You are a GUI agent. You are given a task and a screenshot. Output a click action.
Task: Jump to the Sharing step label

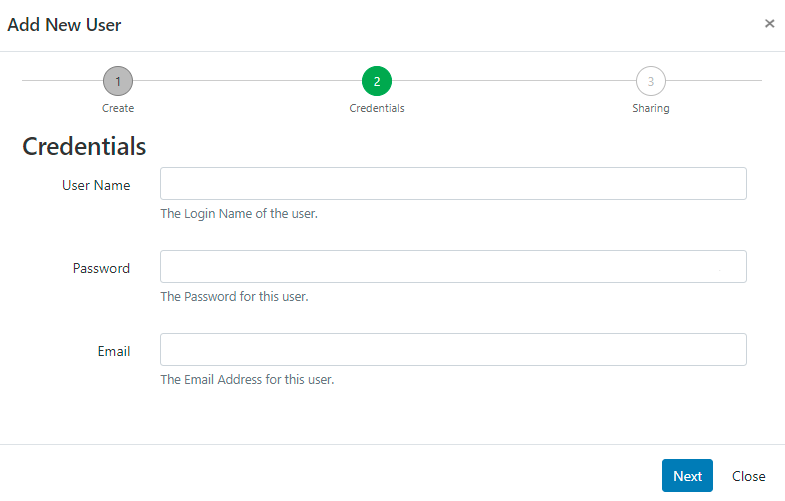coord(651,108)
